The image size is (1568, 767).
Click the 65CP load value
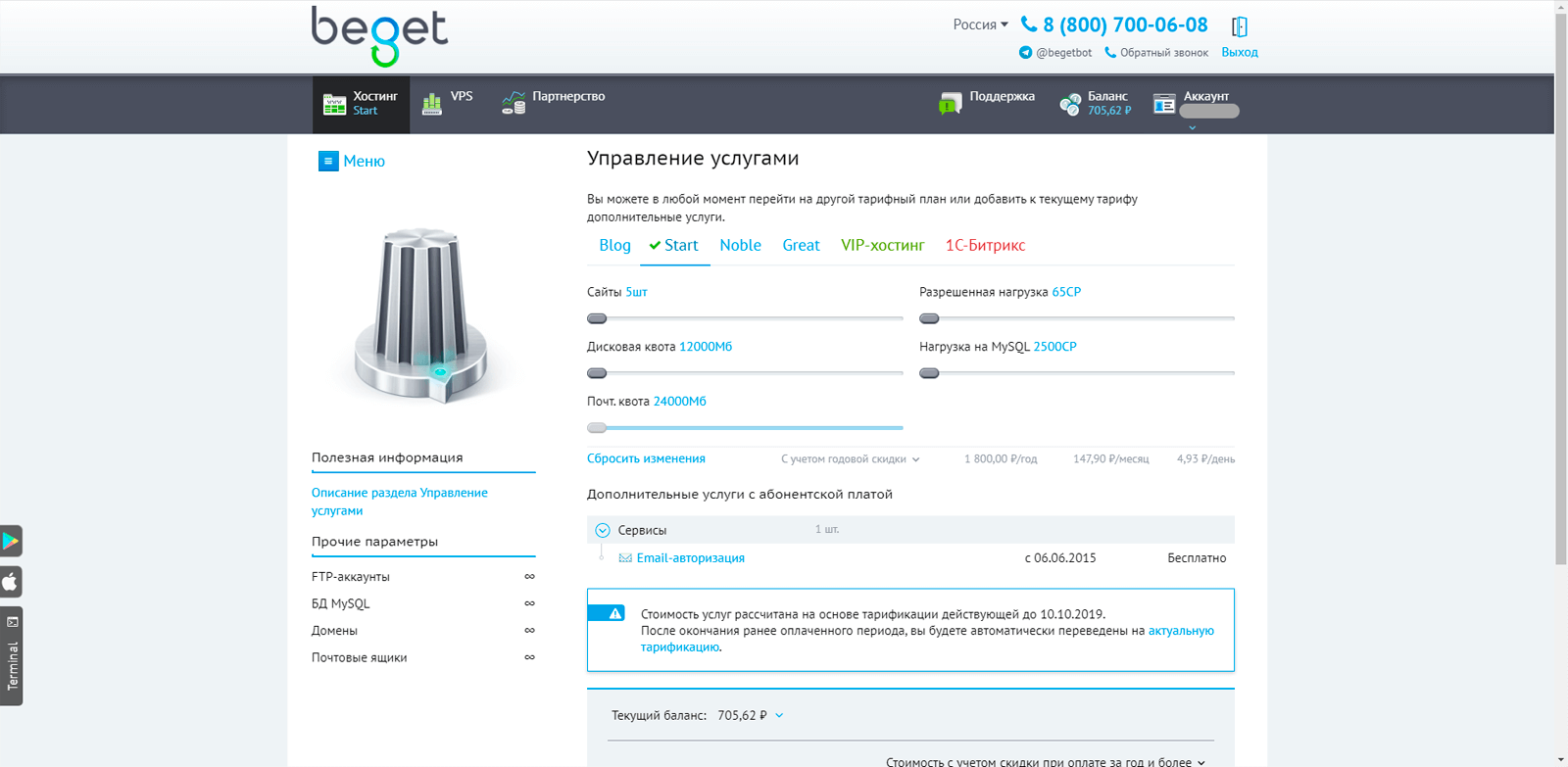[x=1066, y=292]
